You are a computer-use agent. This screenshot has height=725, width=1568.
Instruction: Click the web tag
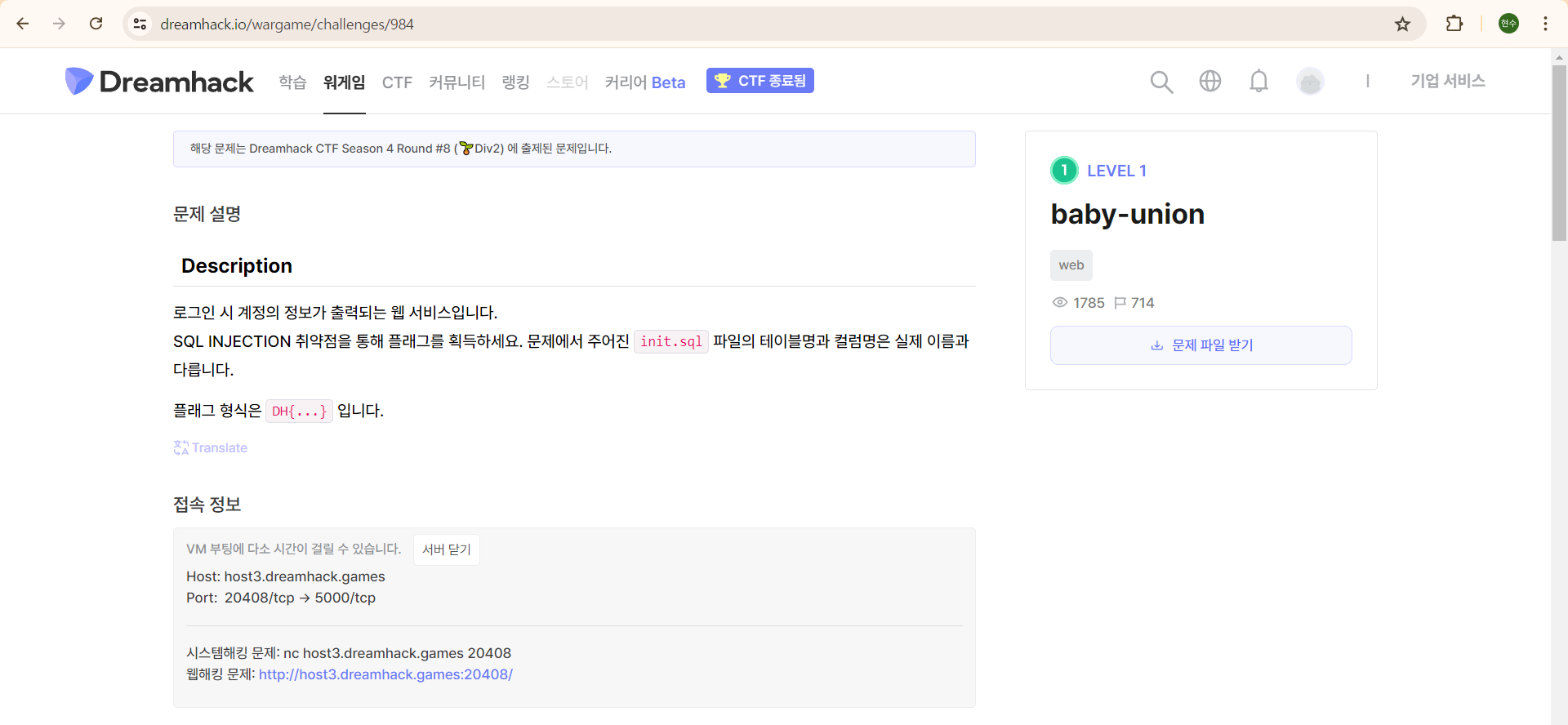pos(1071,265)
